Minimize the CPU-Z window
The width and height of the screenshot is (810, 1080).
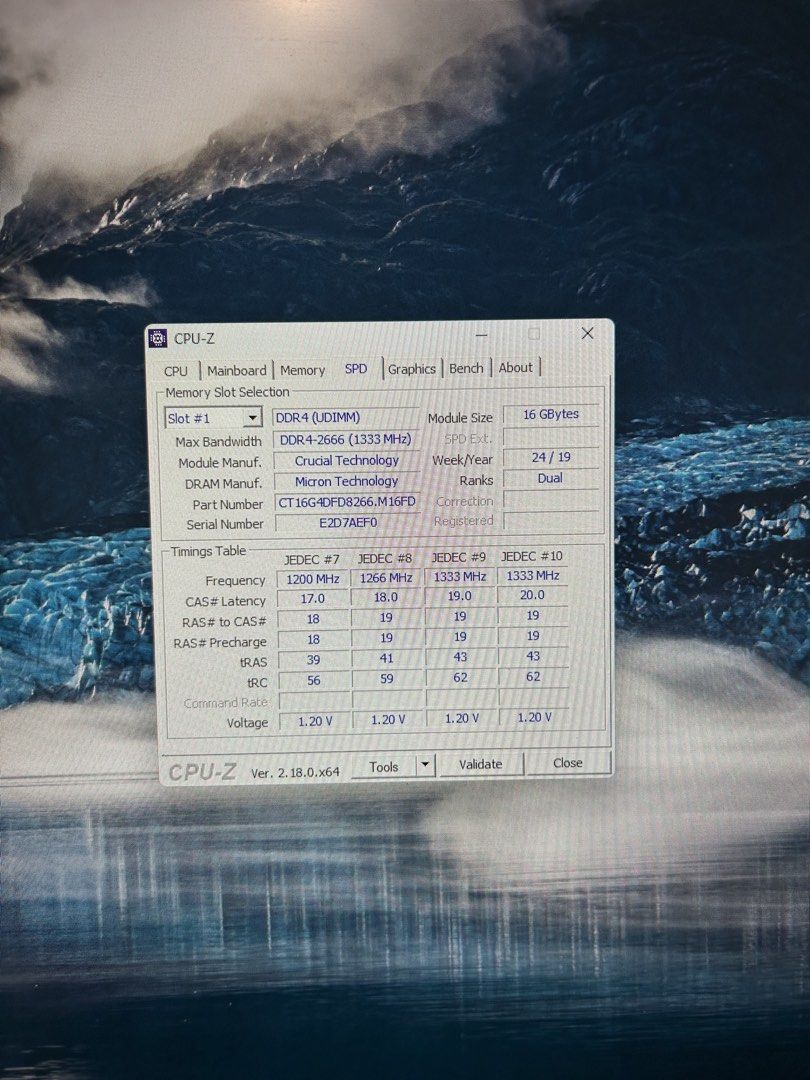tap(481, 335)
